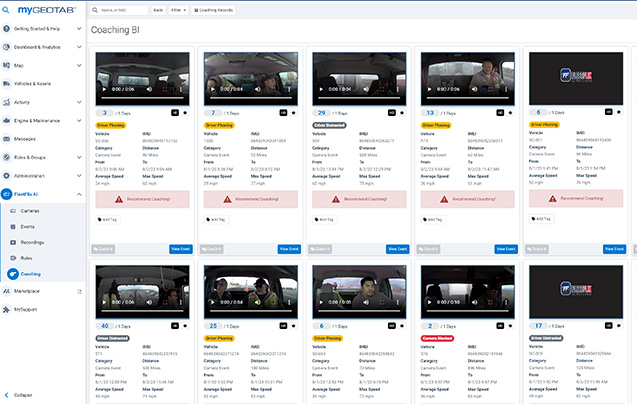
Task: Mute the video on the card scored 7
Action: click(258, 89)
